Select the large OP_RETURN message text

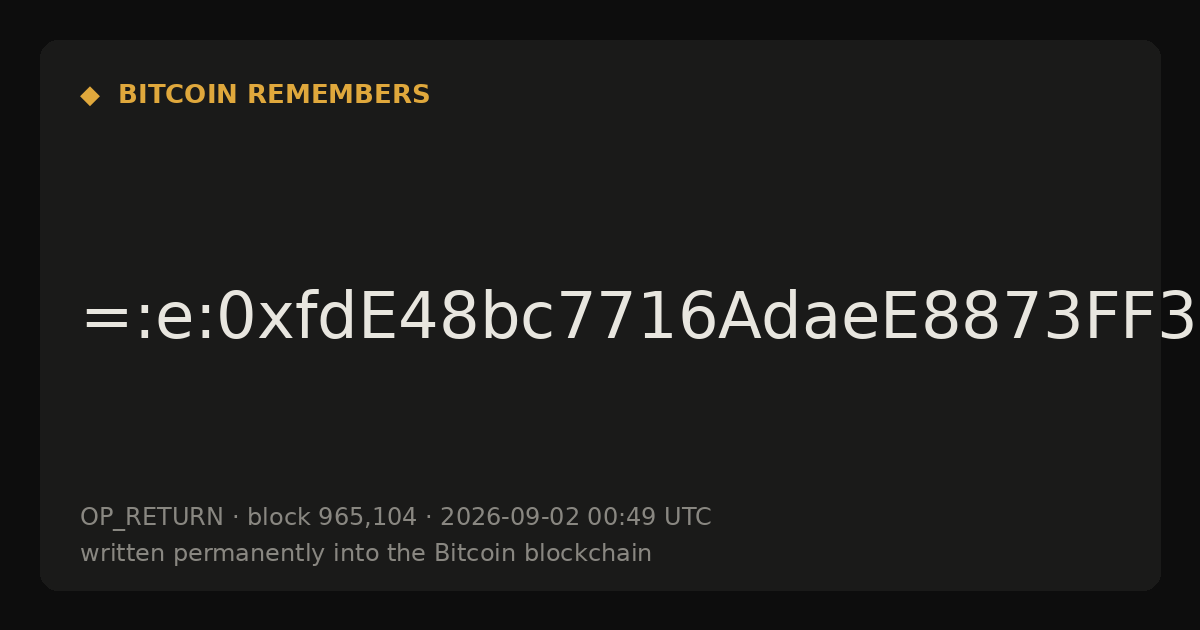(x=639, y=319)
